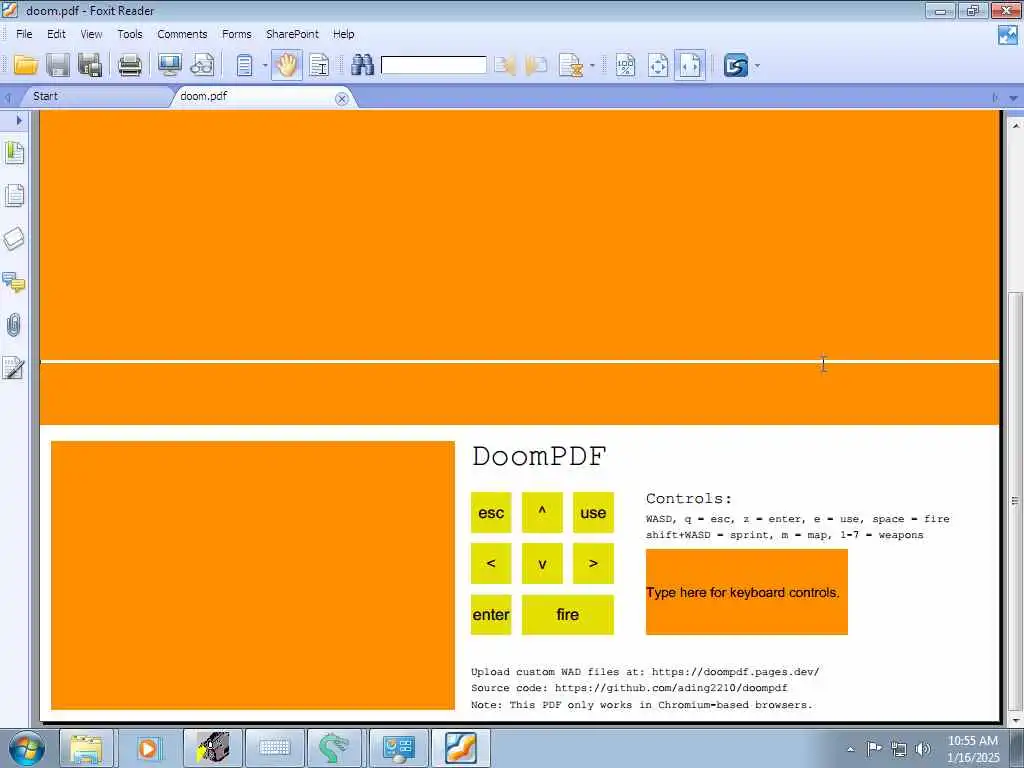This screenshot has width=1024, height=768.
Task: Click the yellow fire button
Action: (x=568, y=615)
